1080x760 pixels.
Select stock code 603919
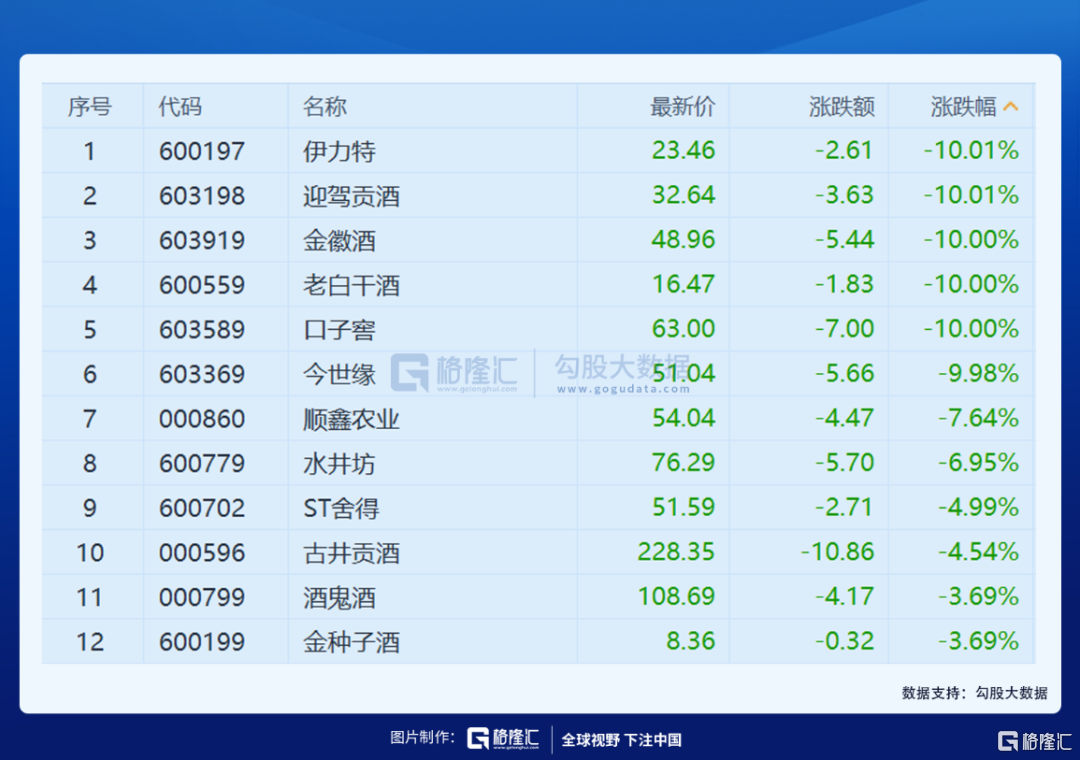(x=202, y=240)
